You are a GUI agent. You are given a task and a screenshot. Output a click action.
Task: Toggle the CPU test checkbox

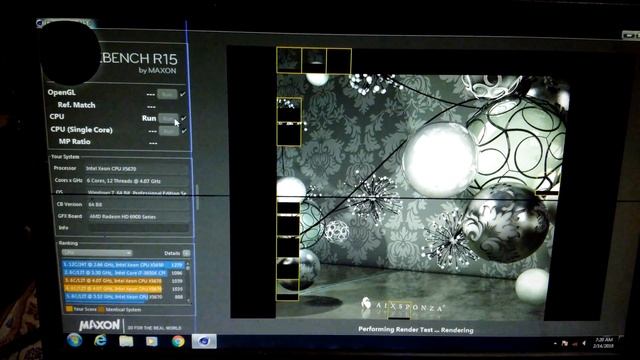click(x=184, y=118)
